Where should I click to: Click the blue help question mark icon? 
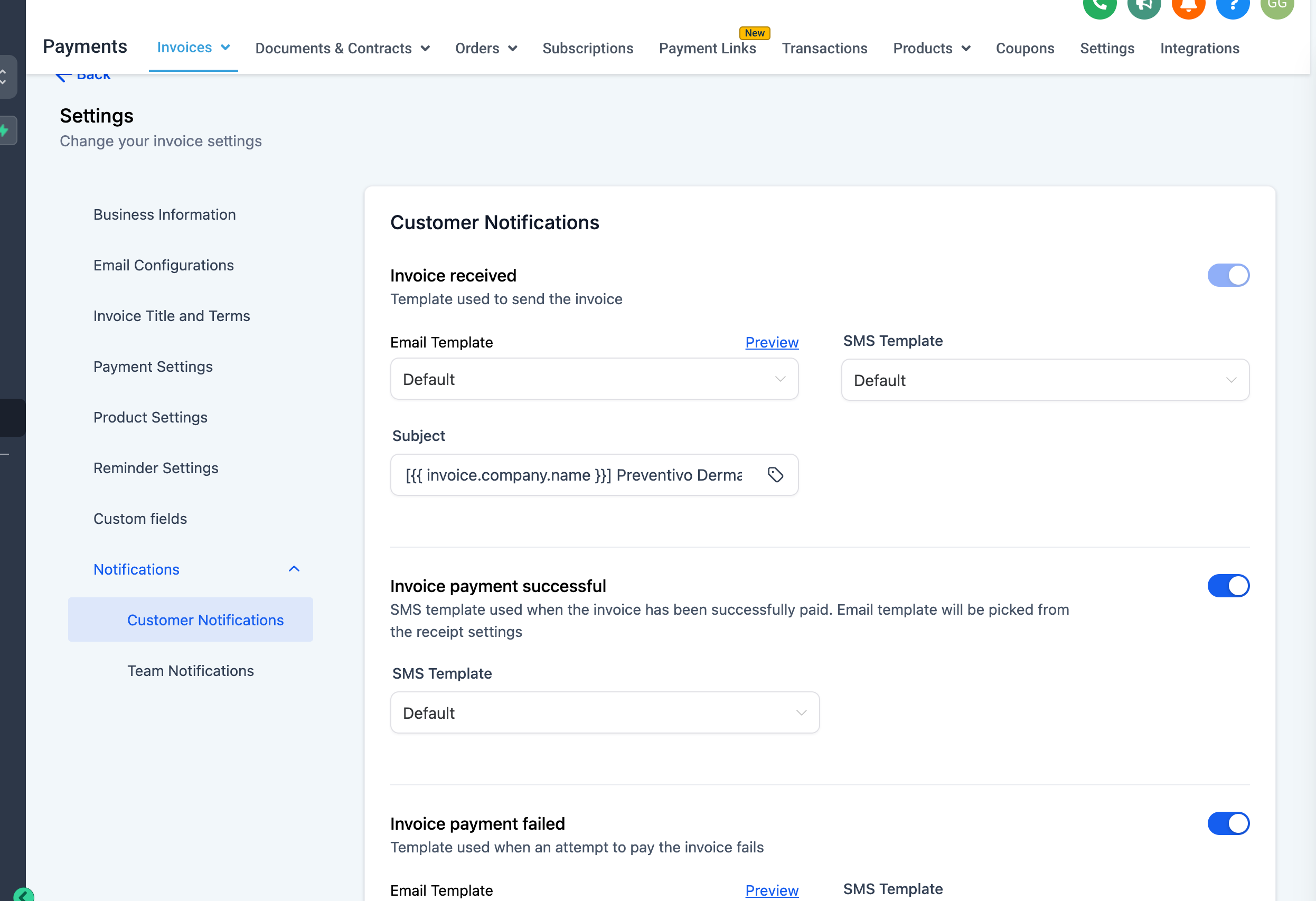1233,6
